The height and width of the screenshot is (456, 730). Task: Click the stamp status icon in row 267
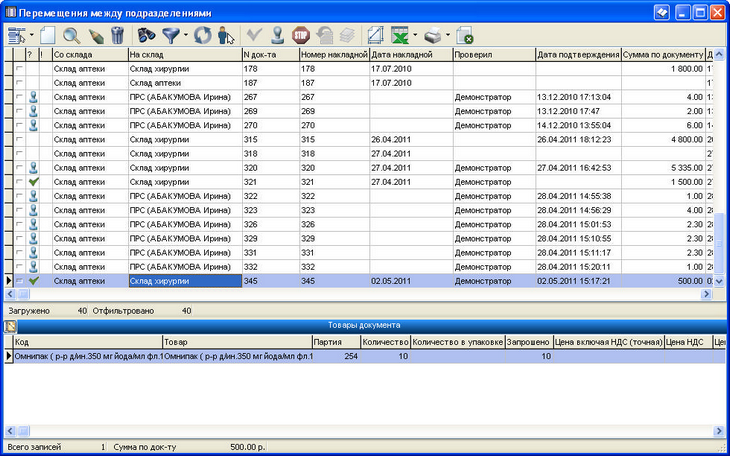point(33,97)
